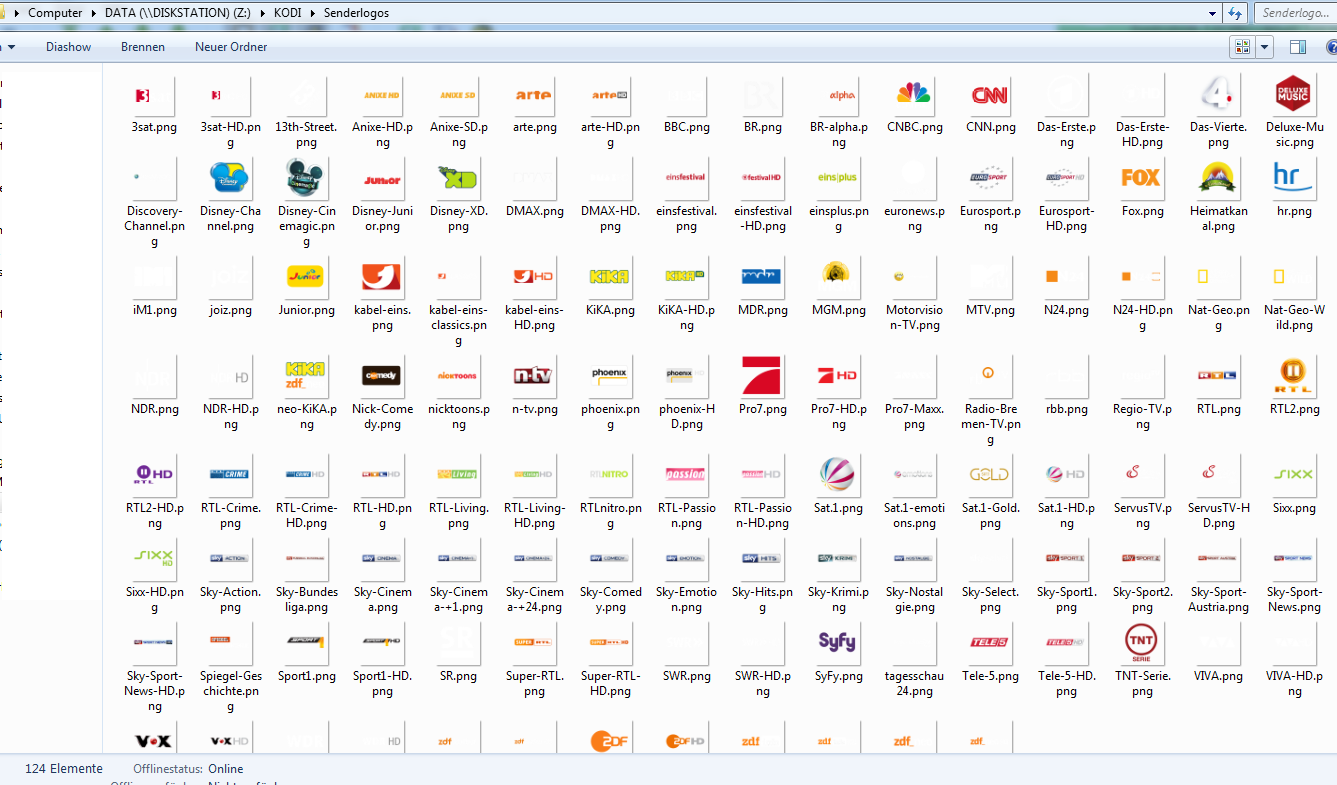
Task: Click the Offlinestatus: Online text
Action: (x=189, y=769)
